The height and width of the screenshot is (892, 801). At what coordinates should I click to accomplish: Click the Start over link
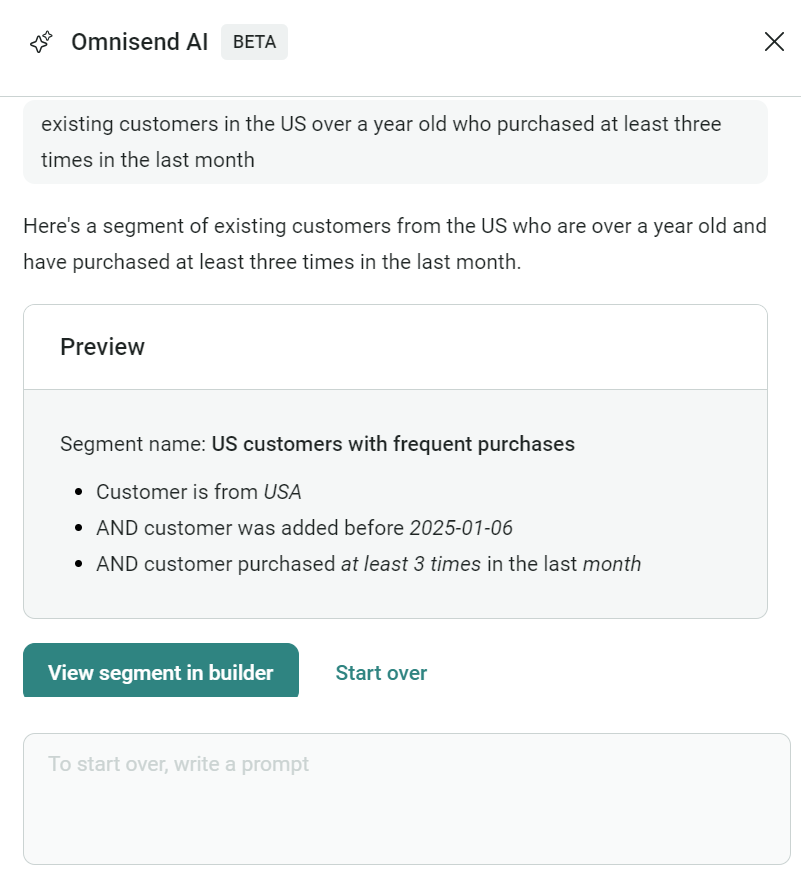(381, 673)
